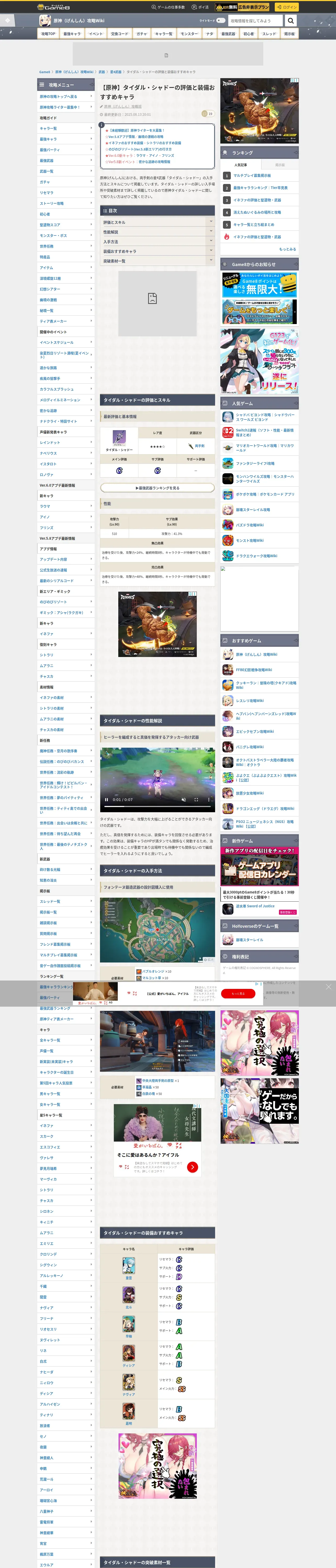Expand the 突破素材一覧 contents row
Screen dimensions: 336x1568
157,261
